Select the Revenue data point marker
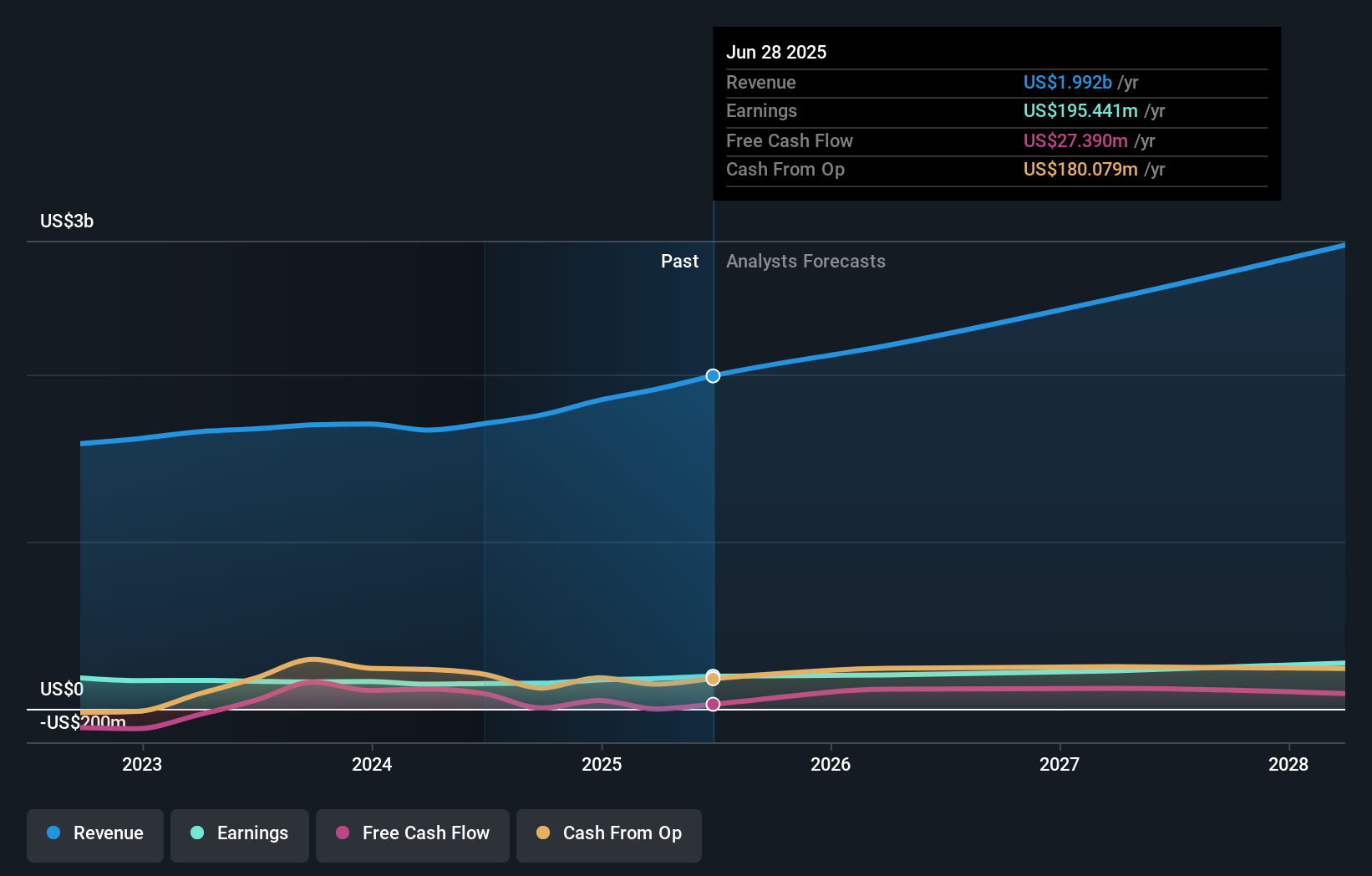This screenshot has height=876, width=1372. click(713, 376)
